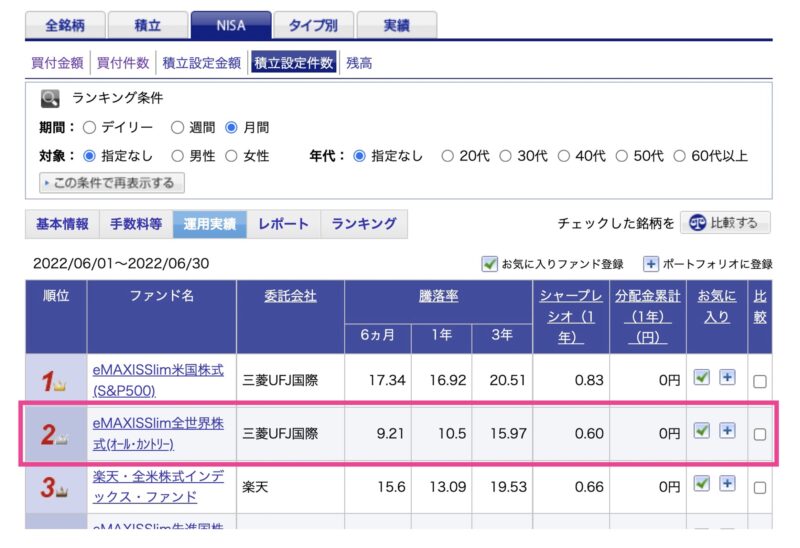Switch to 残高 ranking
Viewport: 800px width, 548px height.
[359, 63]
